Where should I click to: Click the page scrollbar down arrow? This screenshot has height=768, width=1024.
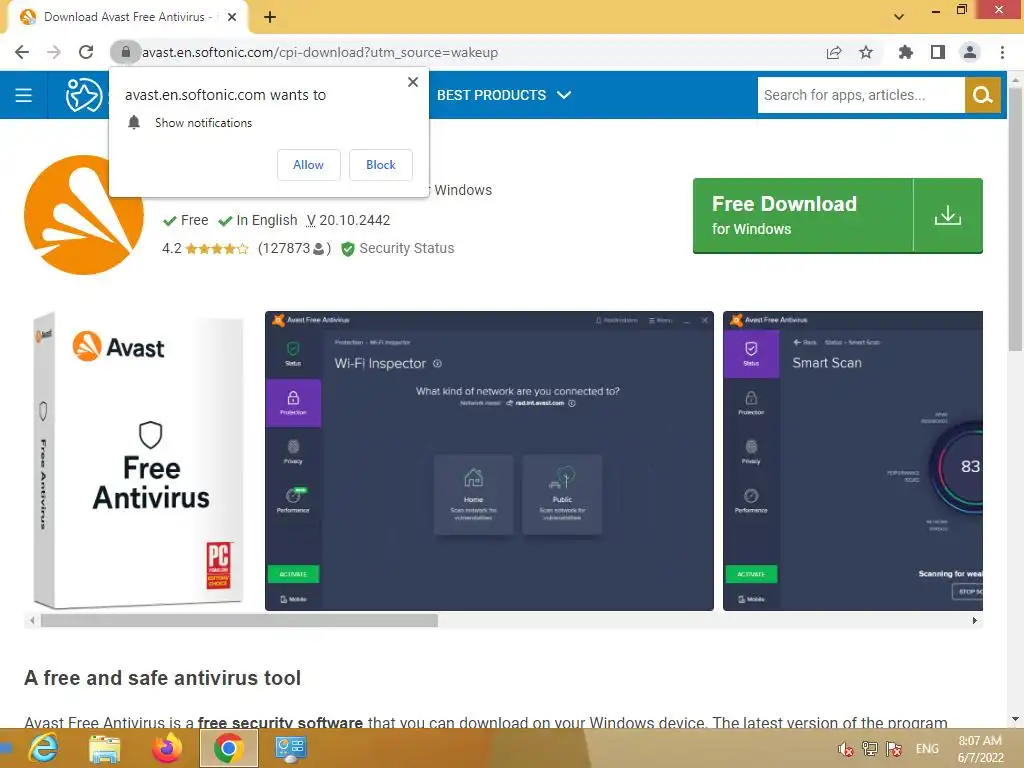[x=1015, y=720]
